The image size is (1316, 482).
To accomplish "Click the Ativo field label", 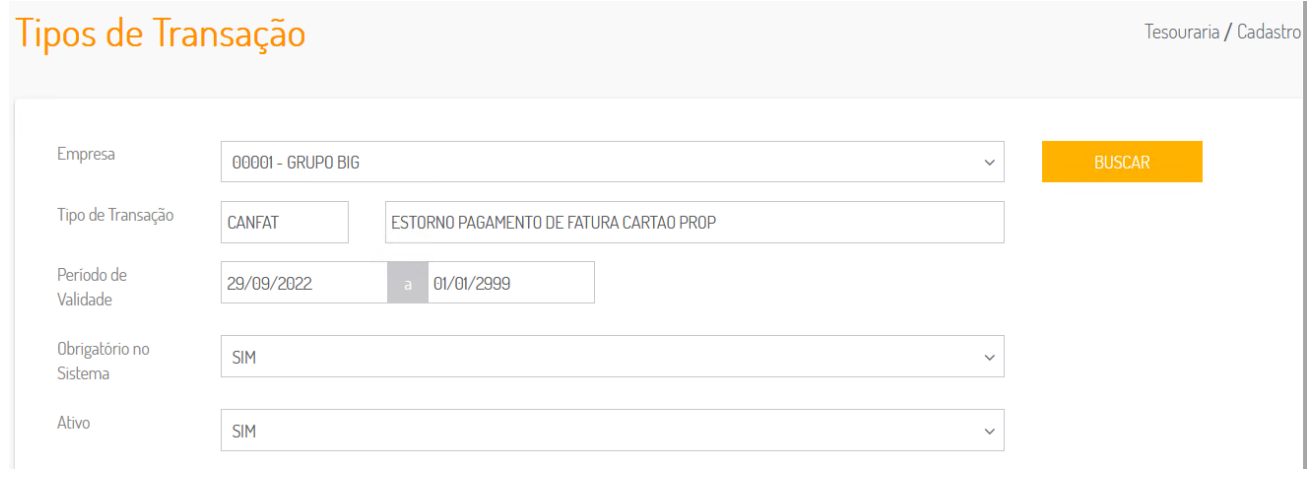I will 74,423.
